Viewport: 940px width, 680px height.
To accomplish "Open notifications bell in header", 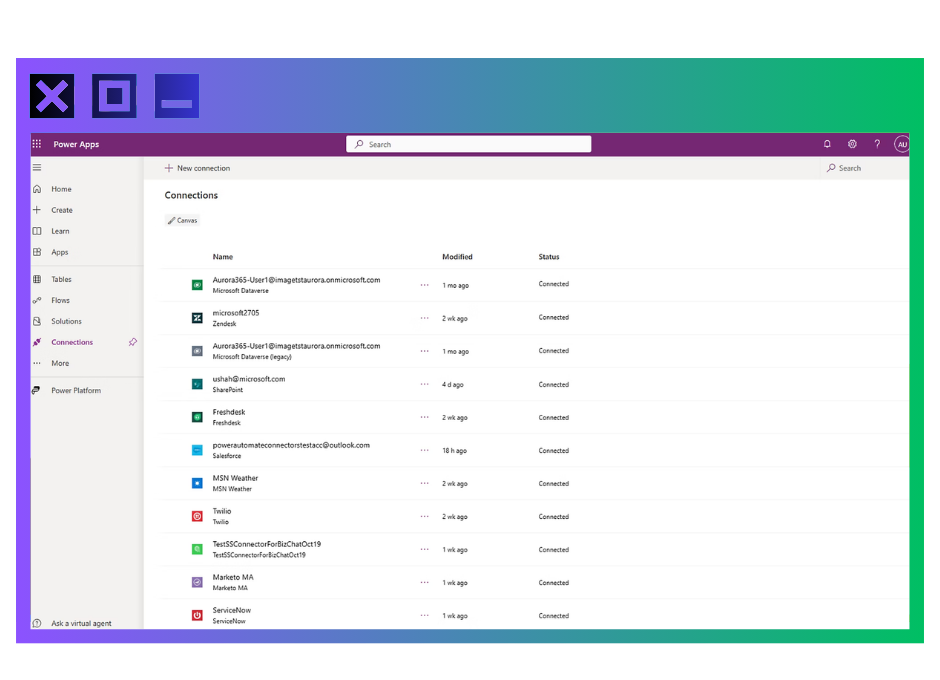I will point(827,144).
